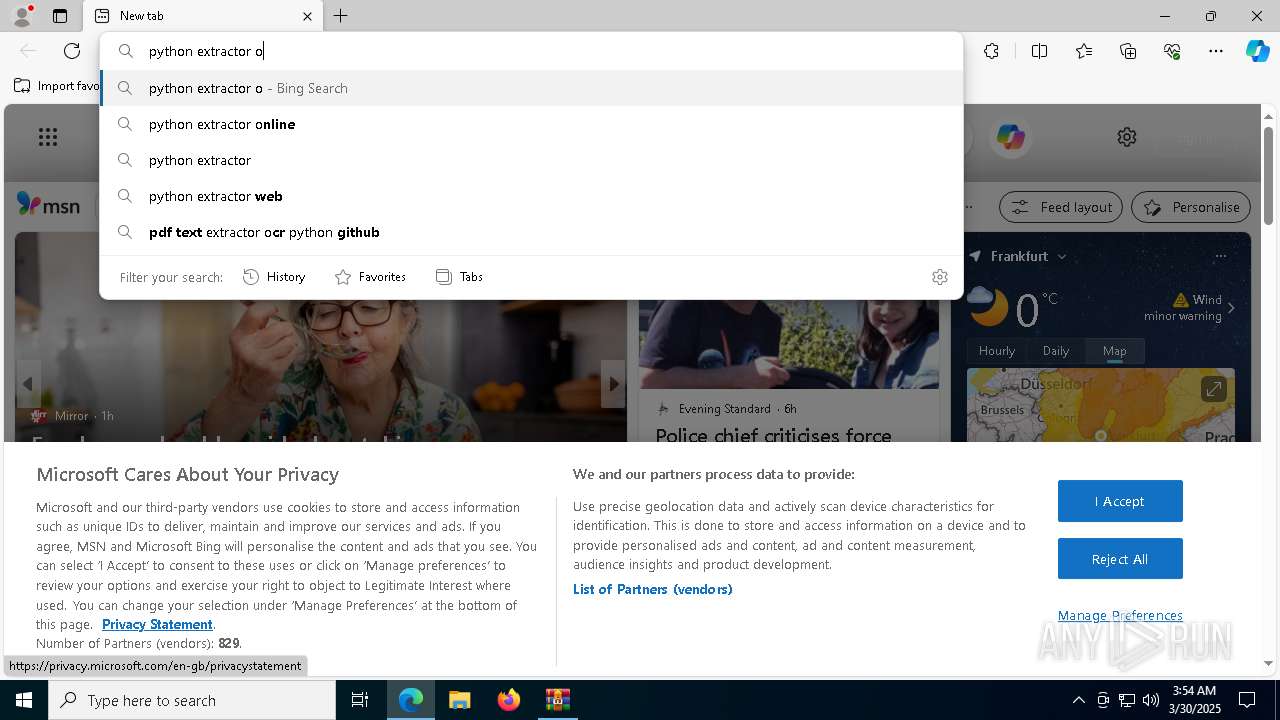The height and width of the screenshot is (720, 1280).
Task: Open Task View taskbar icon
Action: click(x=360, y=700)
